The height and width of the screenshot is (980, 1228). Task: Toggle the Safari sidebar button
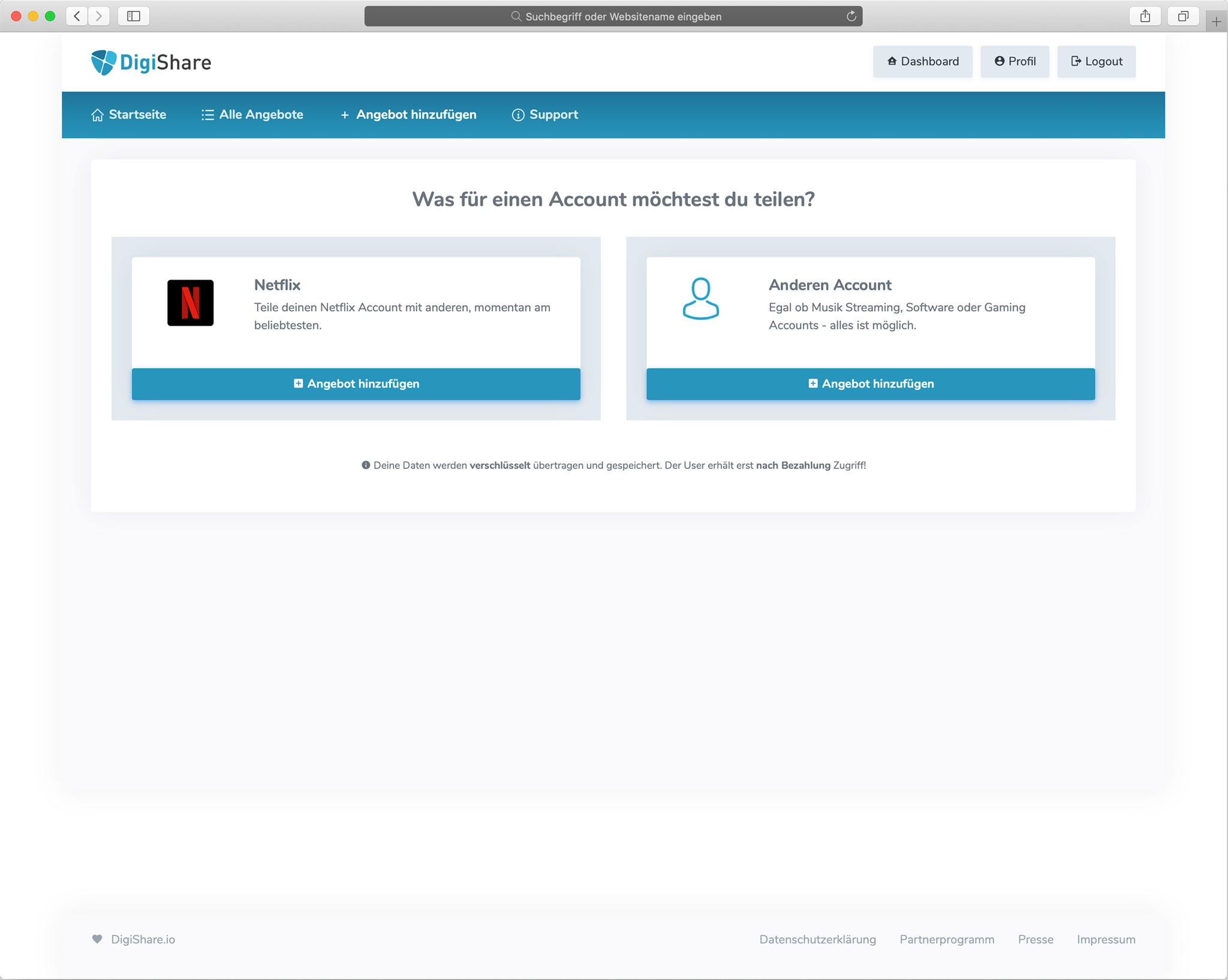[134, 16]
